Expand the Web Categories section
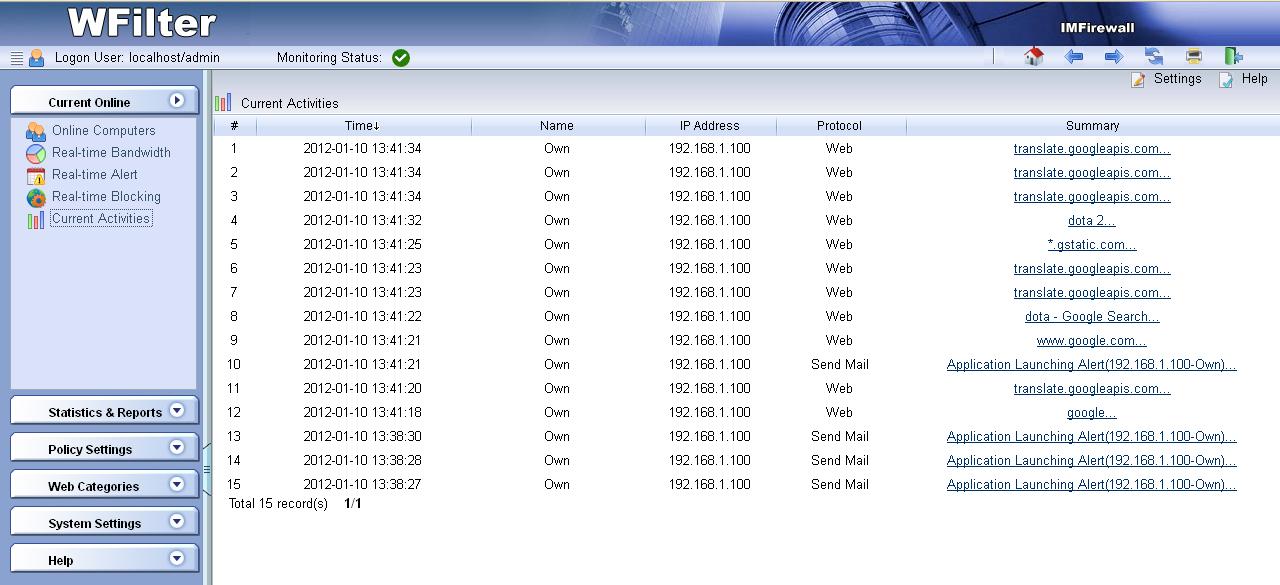The height and width of the screenshot is (585, 1280). tap(104, 486)
